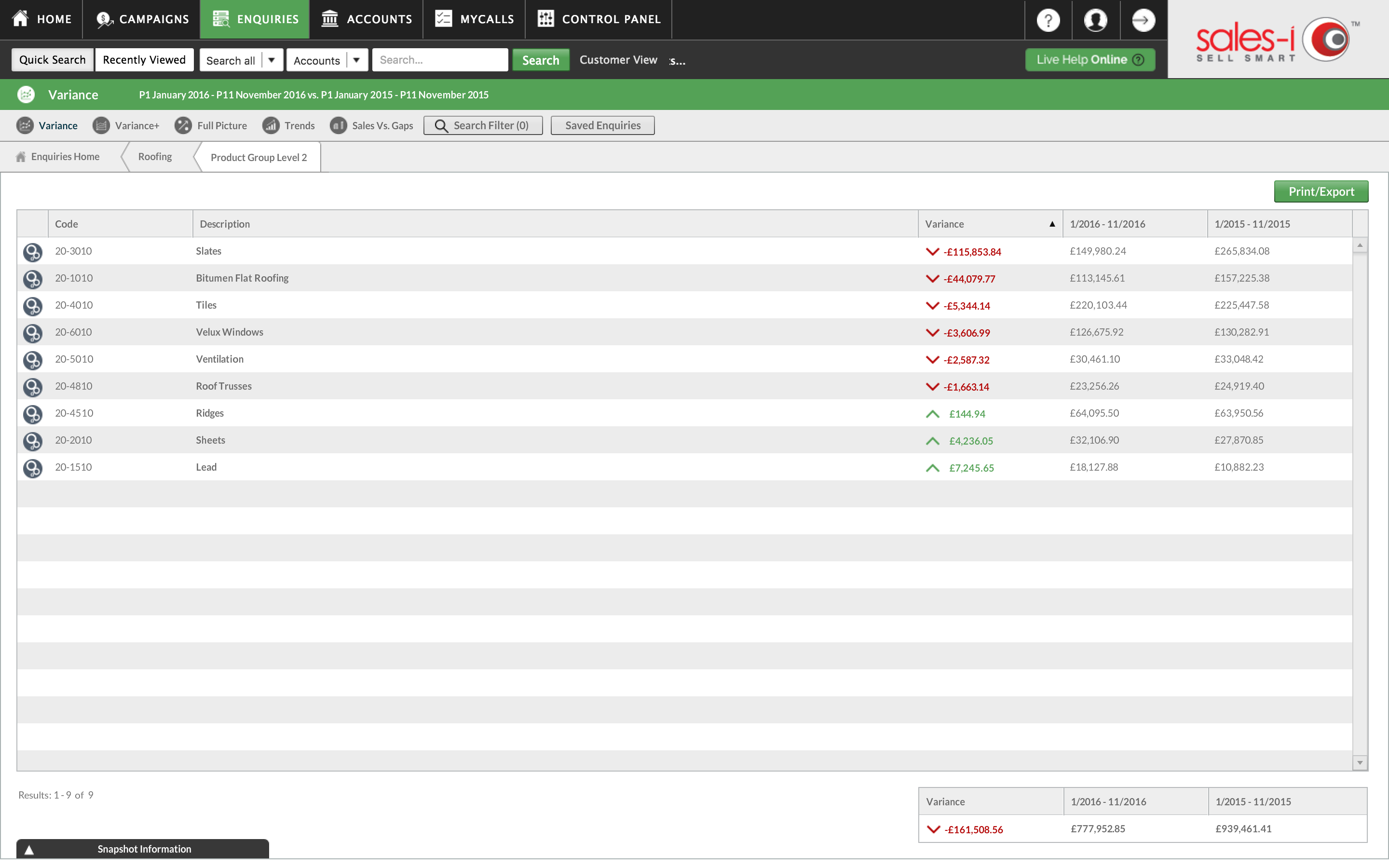Open the user profile icon
The width and height of the screenshot is (1389, 868).
click(1095, 20)
